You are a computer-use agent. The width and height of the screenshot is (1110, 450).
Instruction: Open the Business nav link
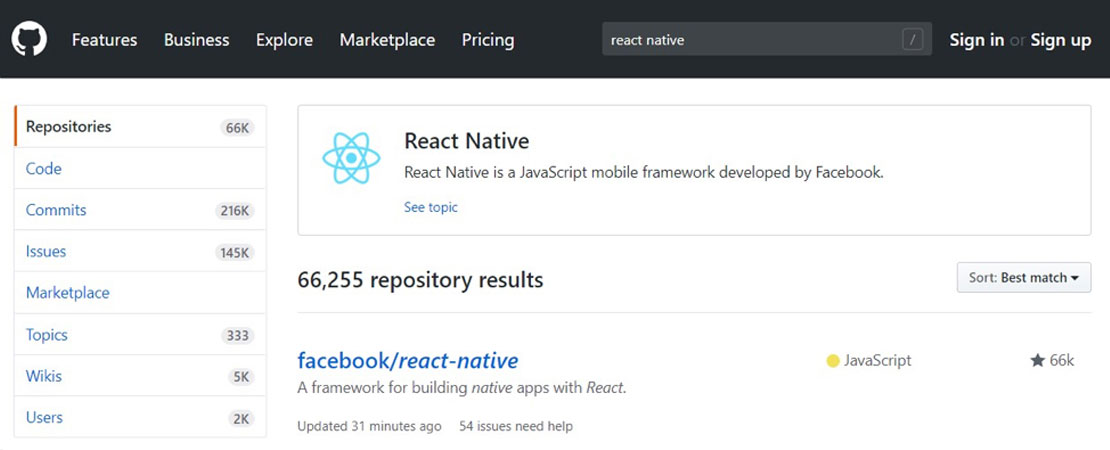[x=197, y=40]
